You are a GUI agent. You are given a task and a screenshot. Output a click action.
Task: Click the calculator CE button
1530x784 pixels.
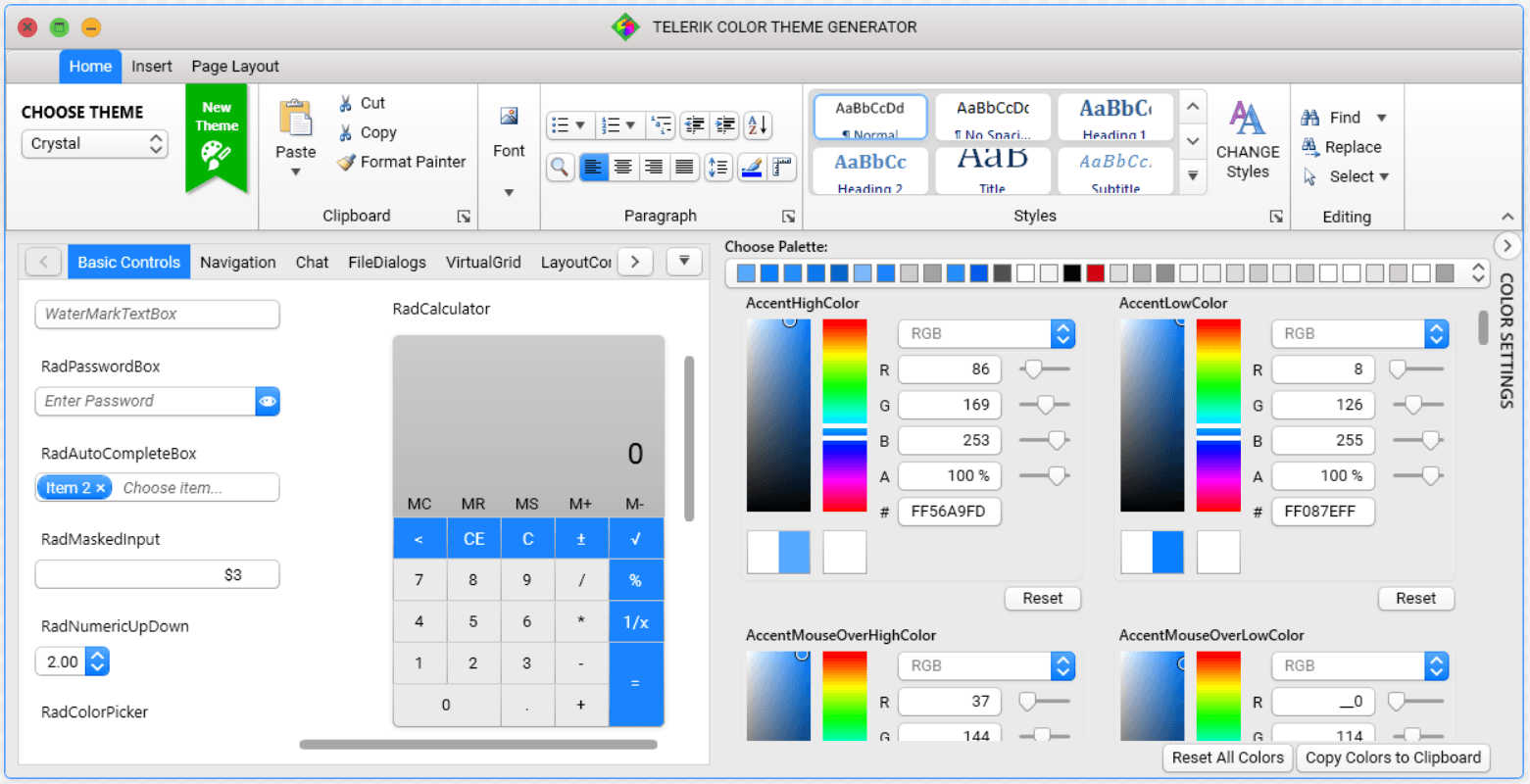[x=474, y=539]
